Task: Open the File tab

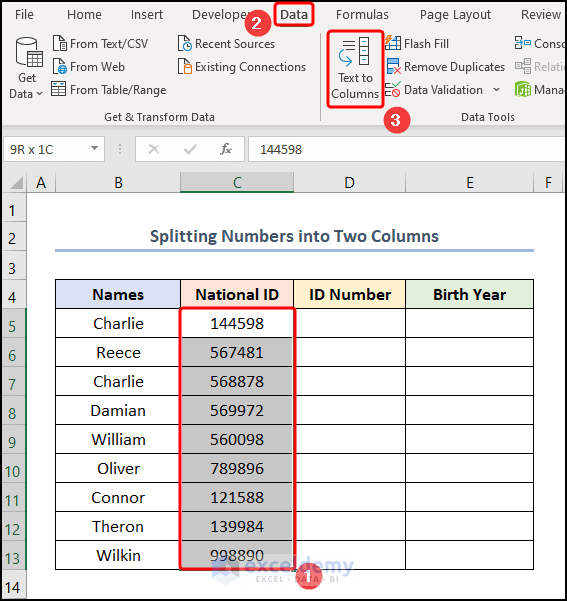Action: (x=24, y=15)
